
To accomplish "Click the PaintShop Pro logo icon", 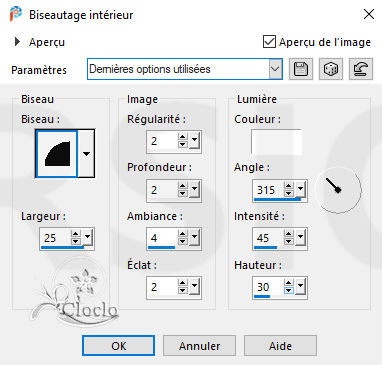I will [x=16, y=14].
